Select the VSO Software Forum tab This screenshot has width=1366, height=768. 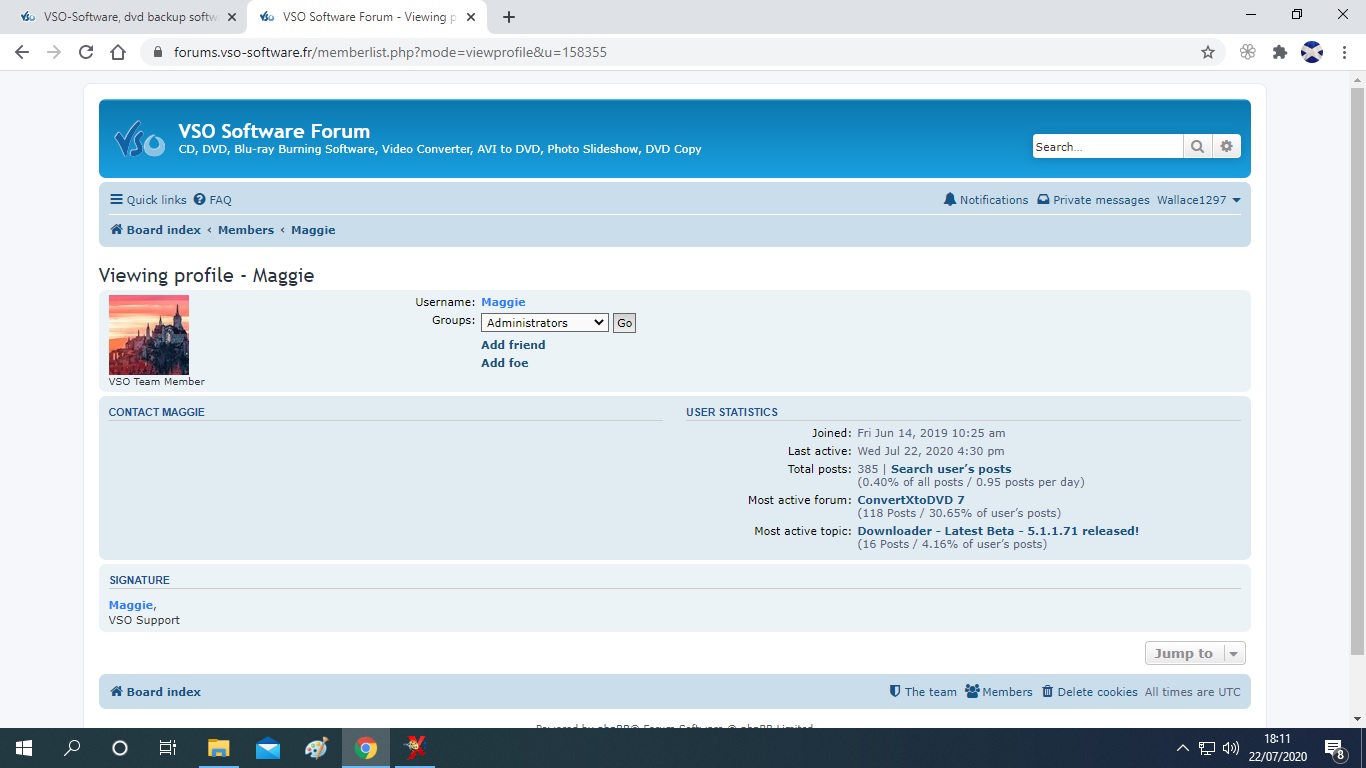coord(366,17)
